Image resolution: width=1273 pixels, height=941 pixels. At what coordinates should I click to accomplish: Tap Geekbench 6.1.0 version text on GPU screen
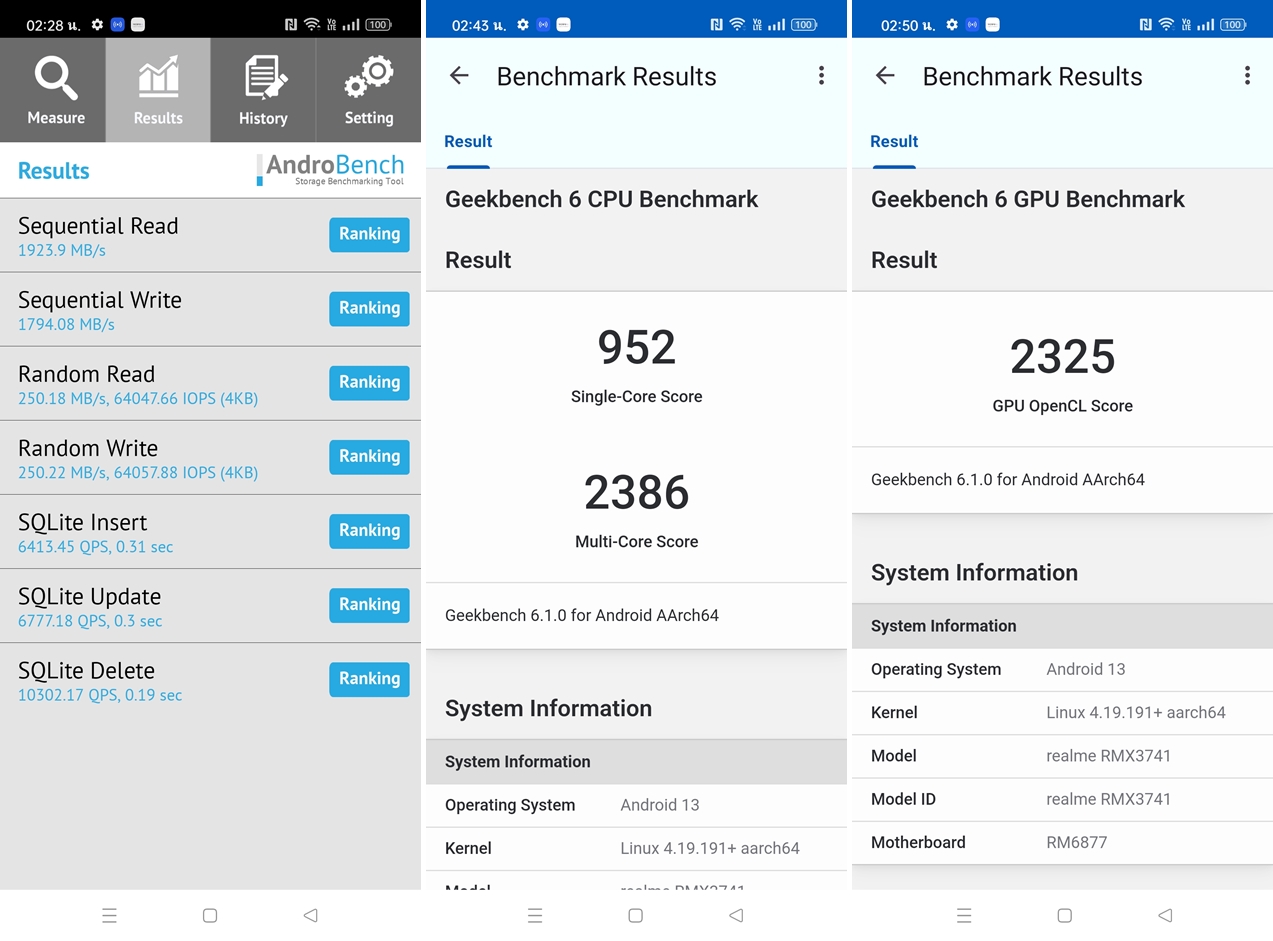(x=1008, y=479)
